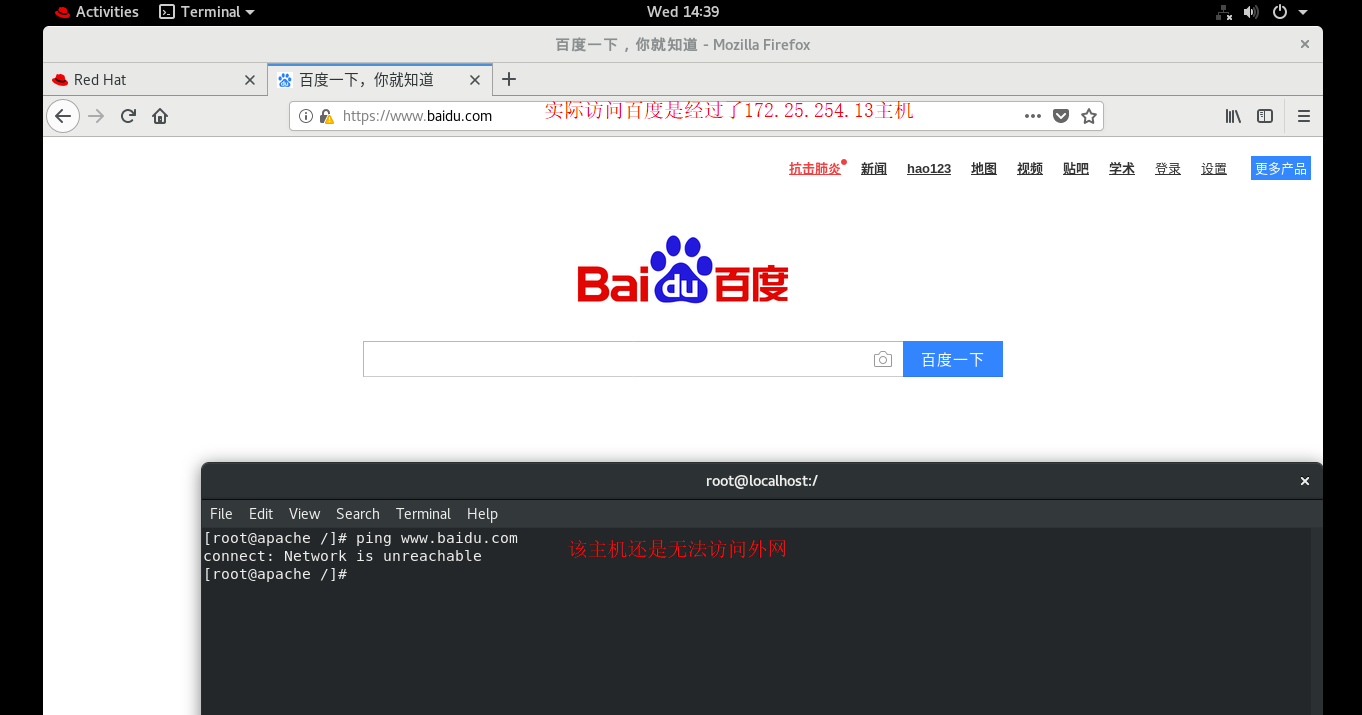Screen dimensions: 1362x715
Task: Open the sidebar panel icon
Action: point(1264,115)
